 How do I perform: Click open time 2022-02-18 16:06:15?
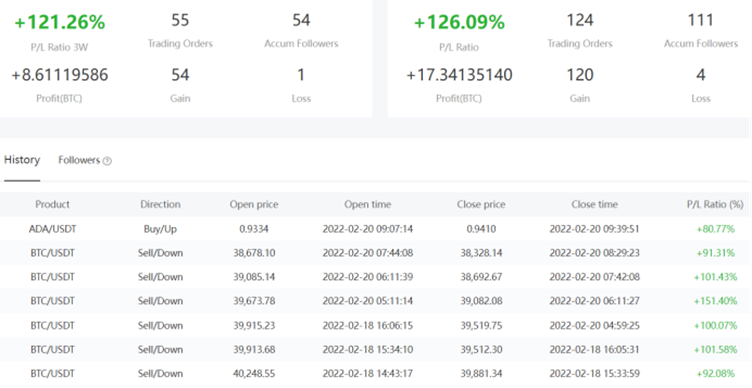point(367,325)
